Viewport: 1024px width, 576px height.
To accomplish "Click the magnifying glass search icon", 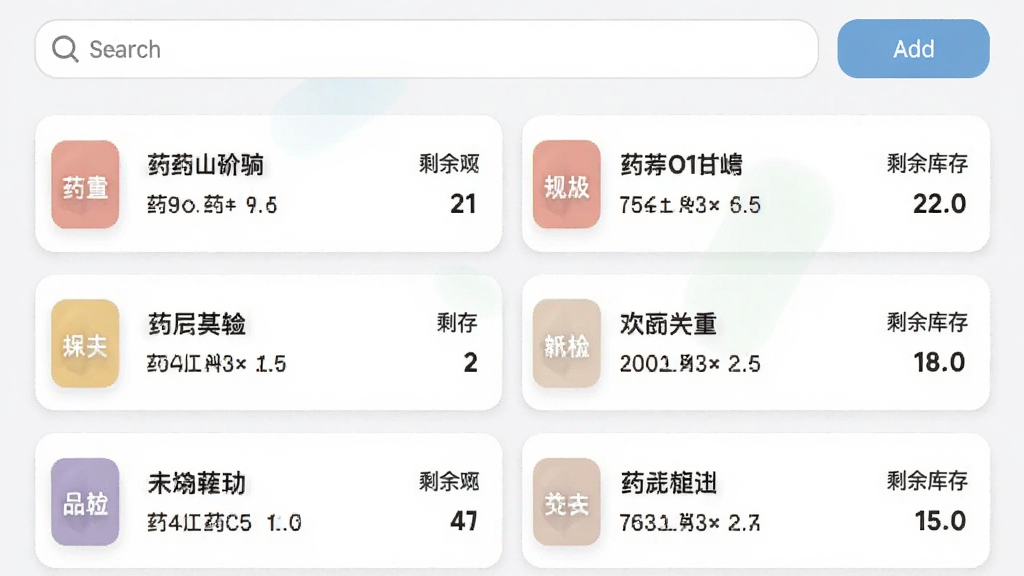I will (65, 49).
